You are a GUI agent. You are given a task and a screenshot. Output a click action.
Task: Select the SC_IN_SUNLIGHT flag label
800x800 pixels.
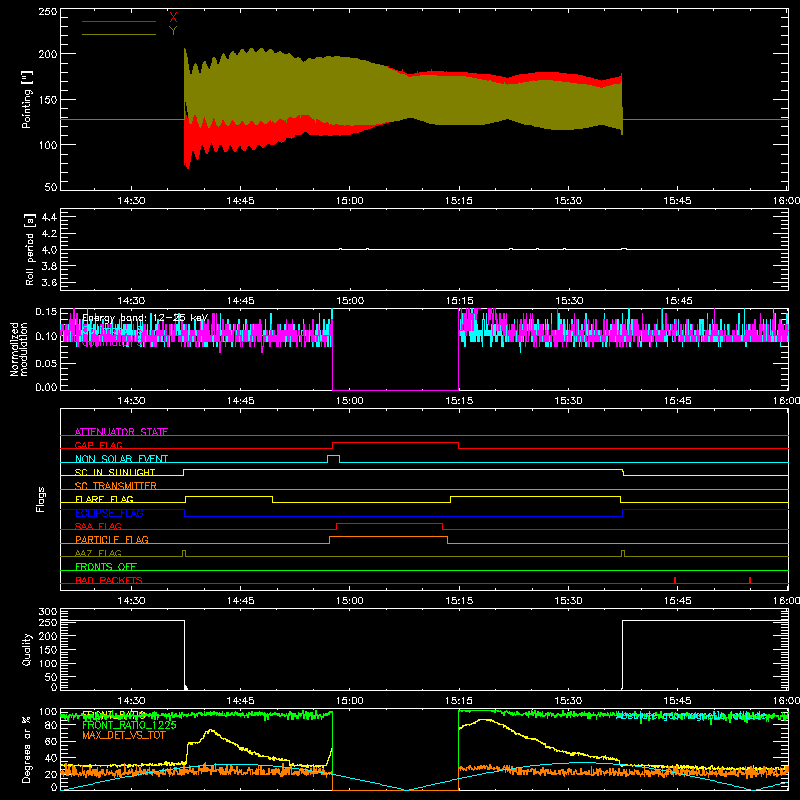pyautogui.click(x=115, y=472)
